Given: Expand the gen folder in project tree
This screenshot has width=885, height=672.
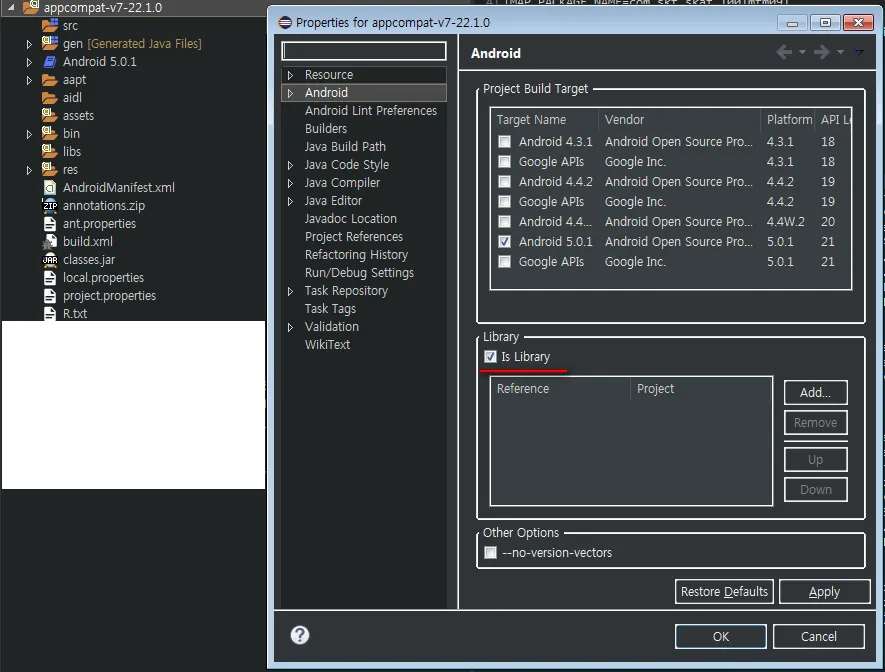Looking at the screenshot, I should tap(29, 44).
